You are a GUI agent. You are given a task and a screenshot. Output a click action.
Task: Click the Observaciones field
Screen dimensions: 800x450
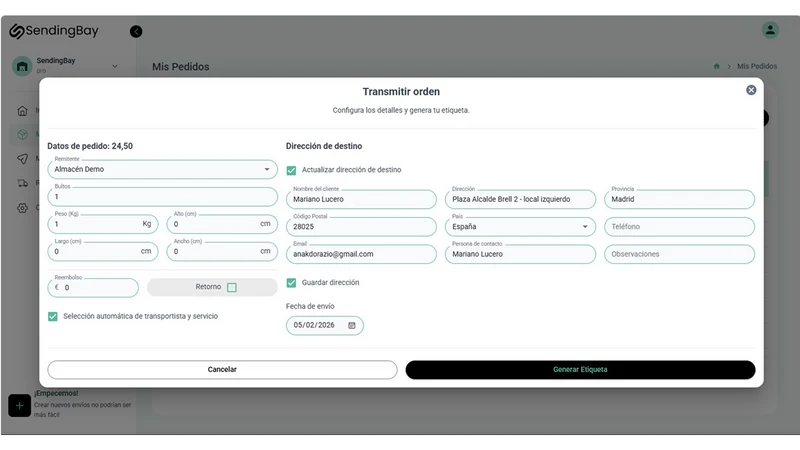(x=679, y=254)
